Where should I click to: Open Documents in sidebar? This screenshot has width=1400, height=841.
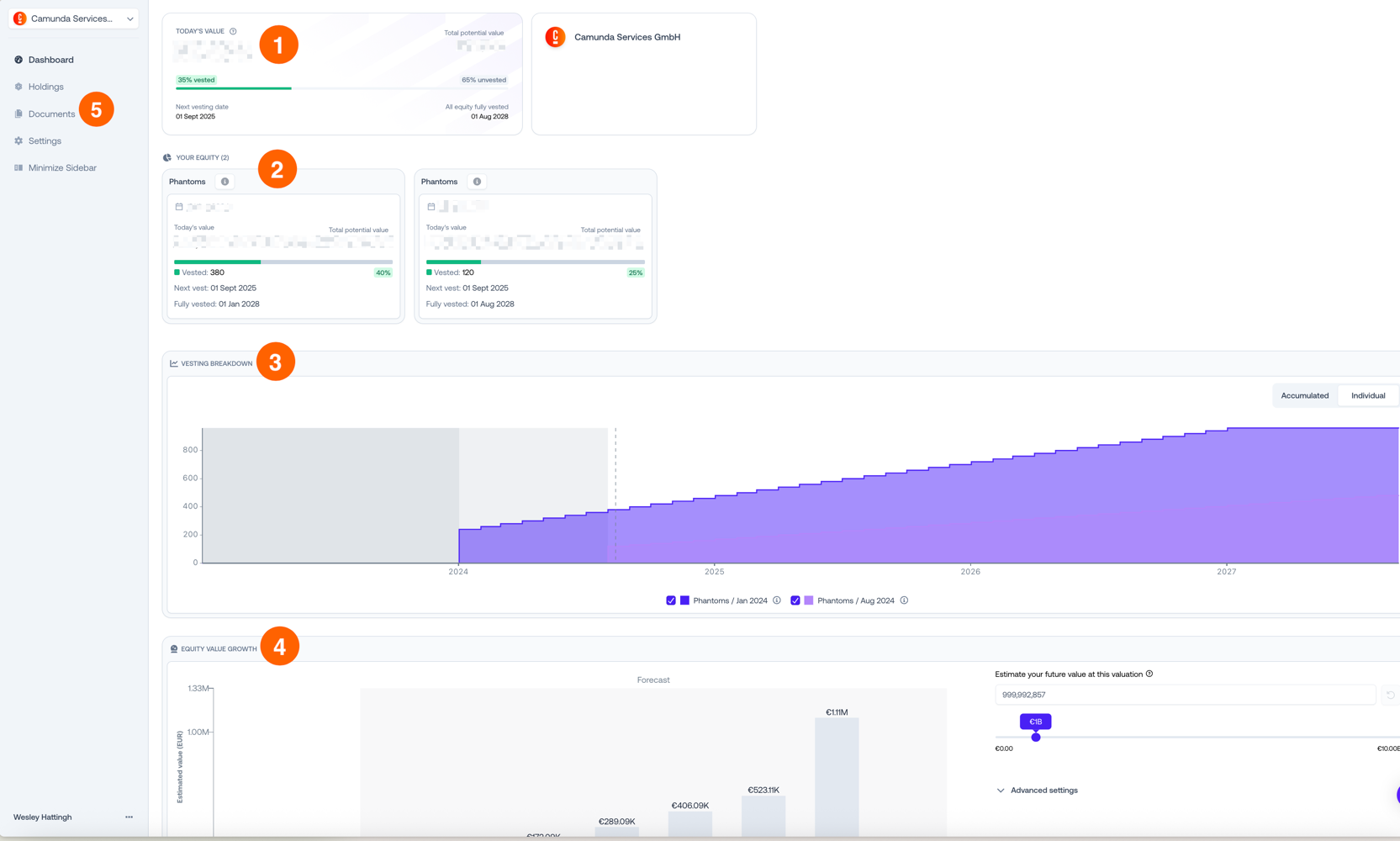pyautogui.click(x=51, y=114)
